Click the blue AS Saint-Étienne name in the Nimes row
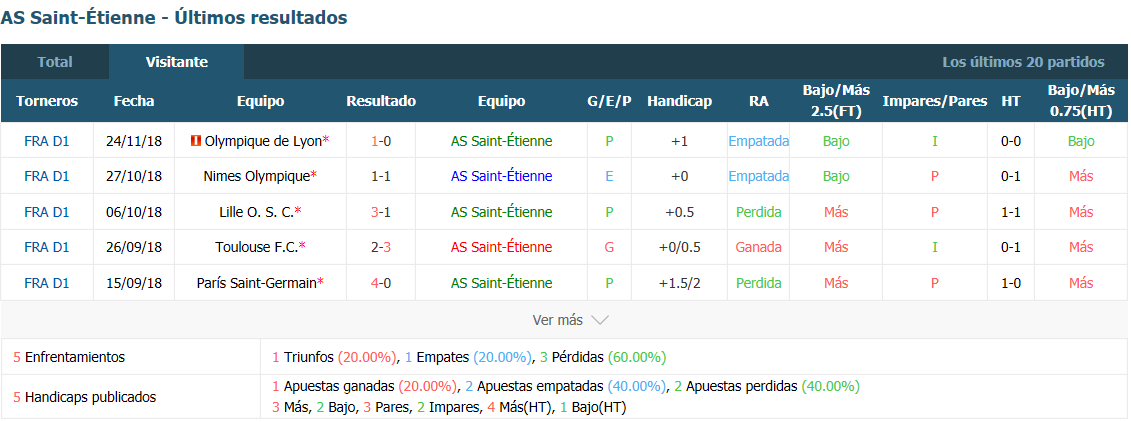1131x422 pixels. [x=501, y=176]
